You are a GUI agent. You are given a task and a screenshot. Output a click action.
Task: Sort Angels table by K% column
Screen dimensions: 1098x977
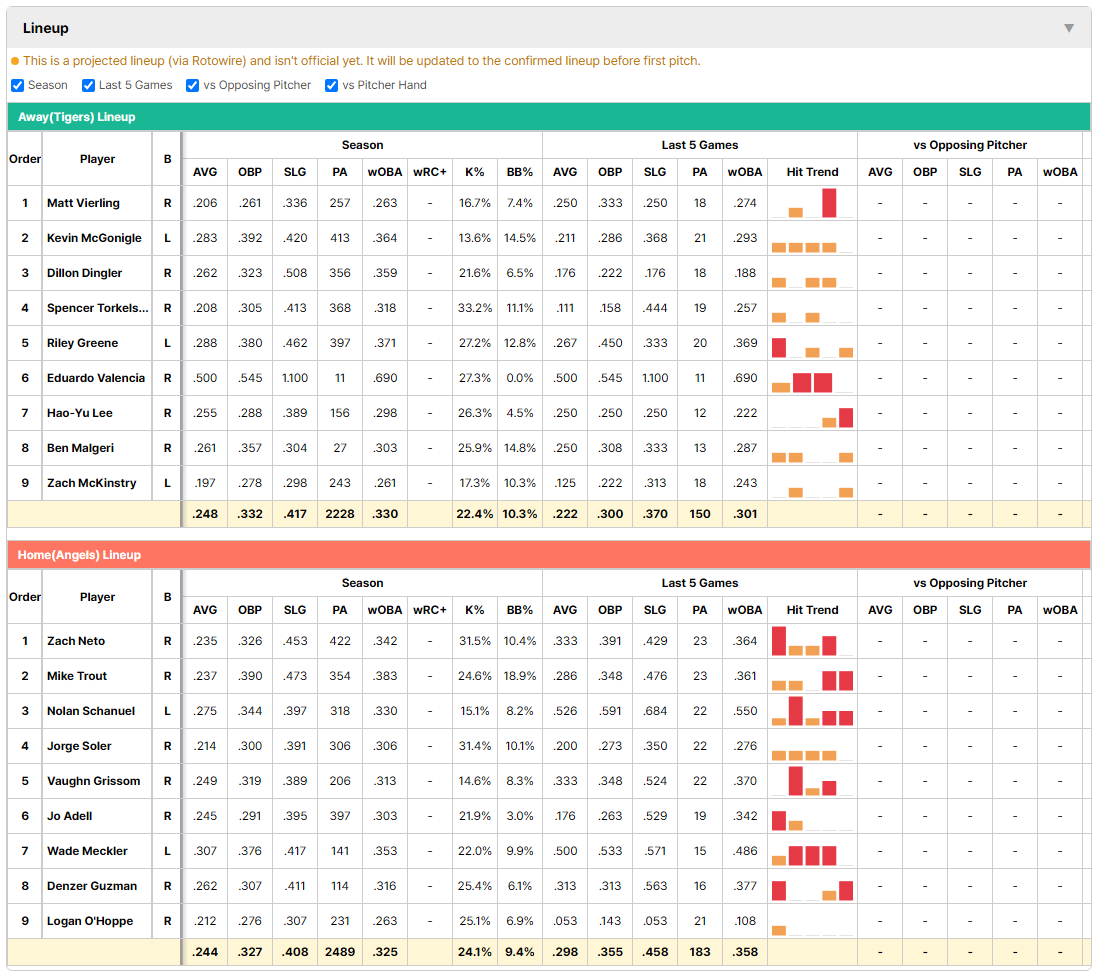click(475, 610)
